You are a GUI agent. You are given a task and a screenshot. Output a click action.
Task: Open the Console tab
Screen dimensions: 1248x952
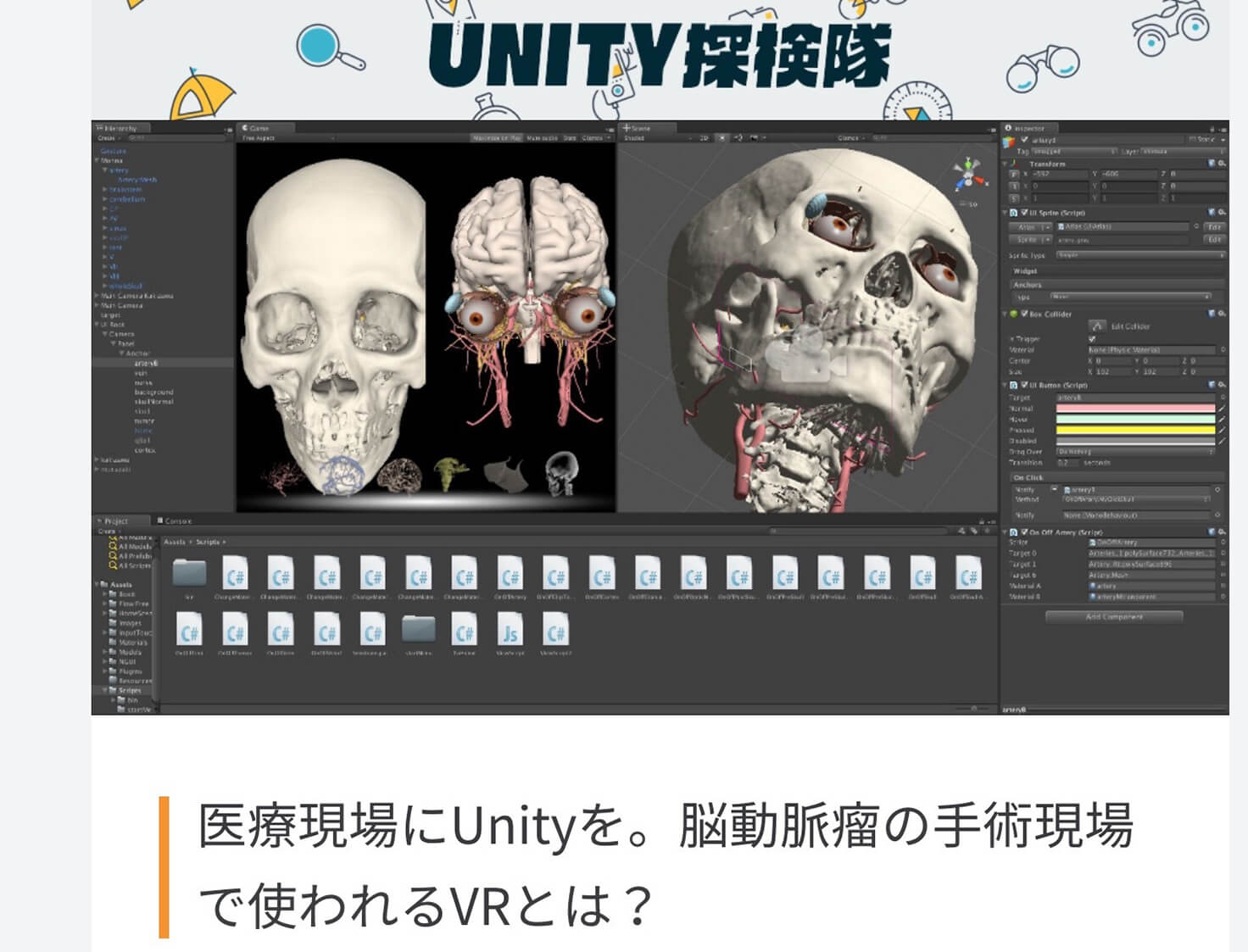click(x=175, y=521)
